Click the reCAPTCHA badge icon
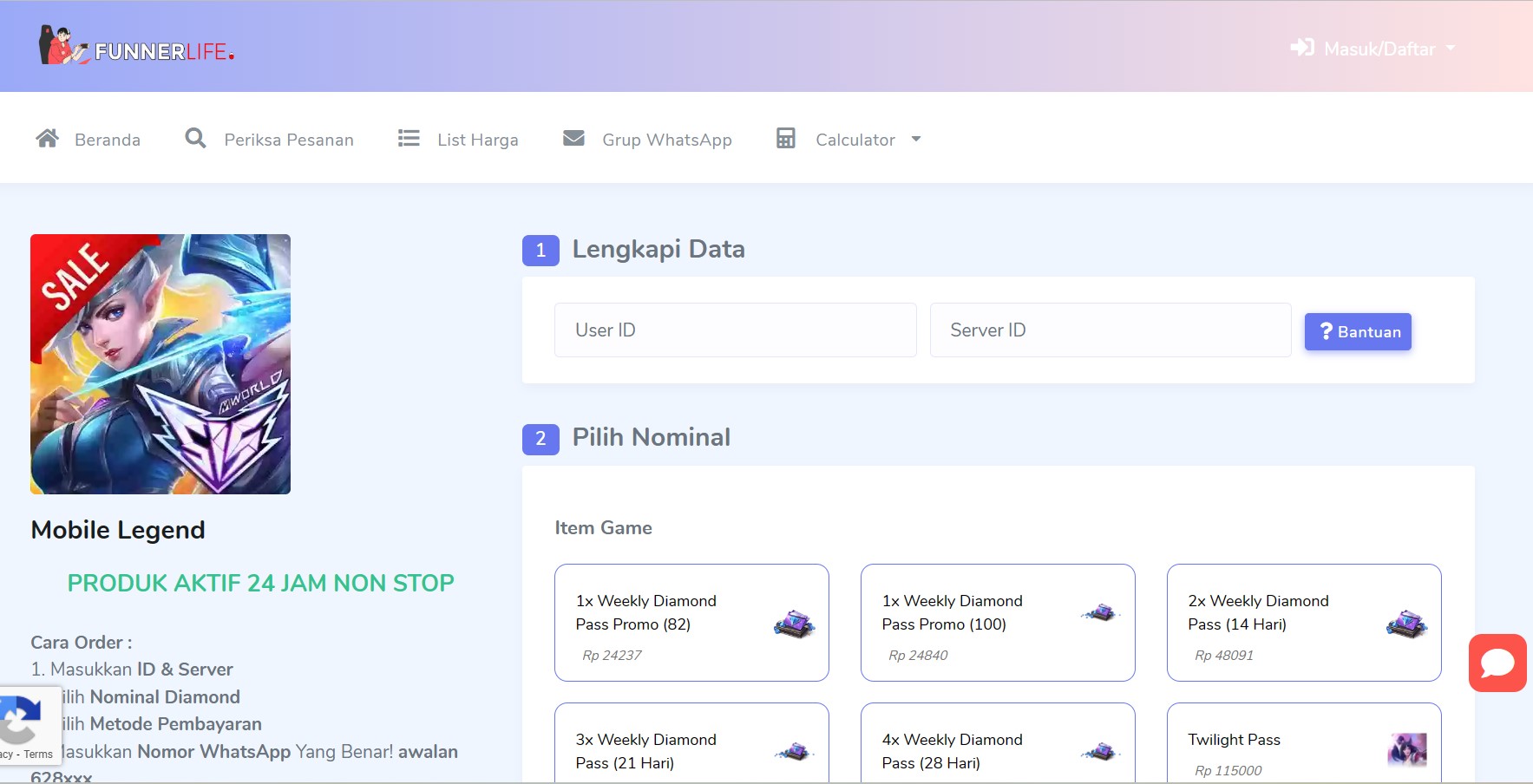This screenshot has height=784, width=1533. tap(19, 718)
